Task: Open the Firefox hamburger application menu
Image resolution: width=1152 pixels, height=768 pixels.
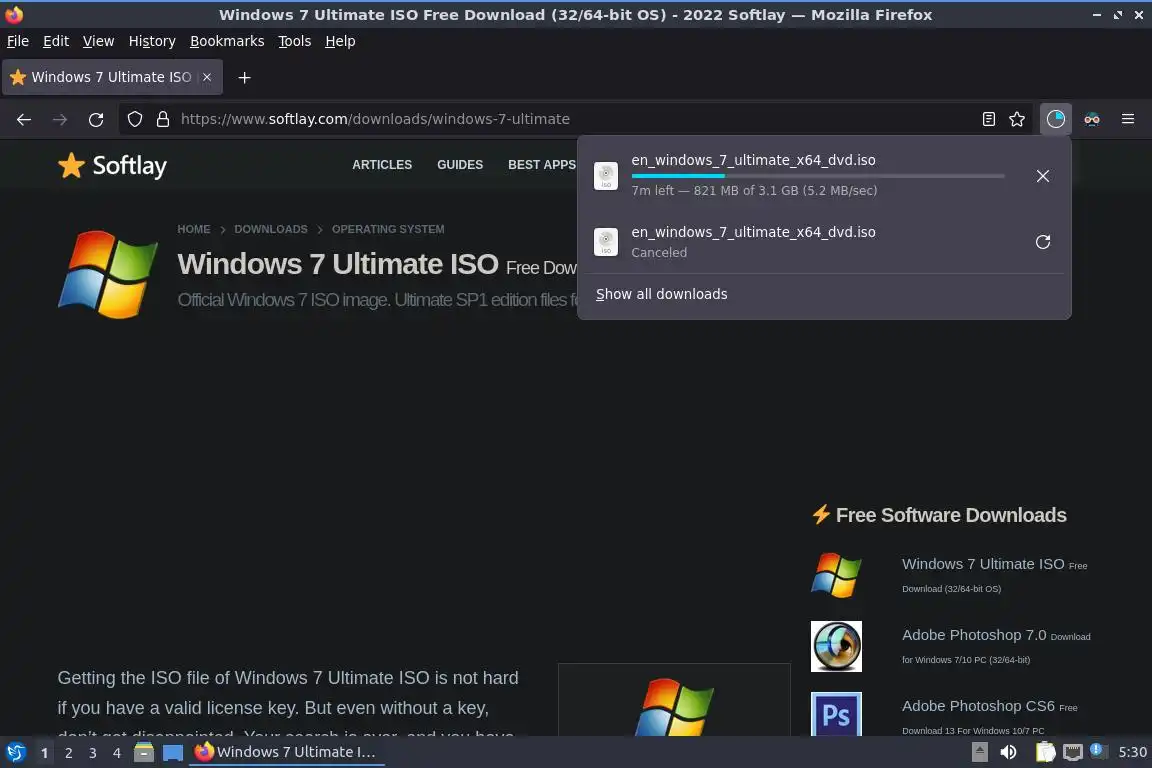Action: 1128,119
